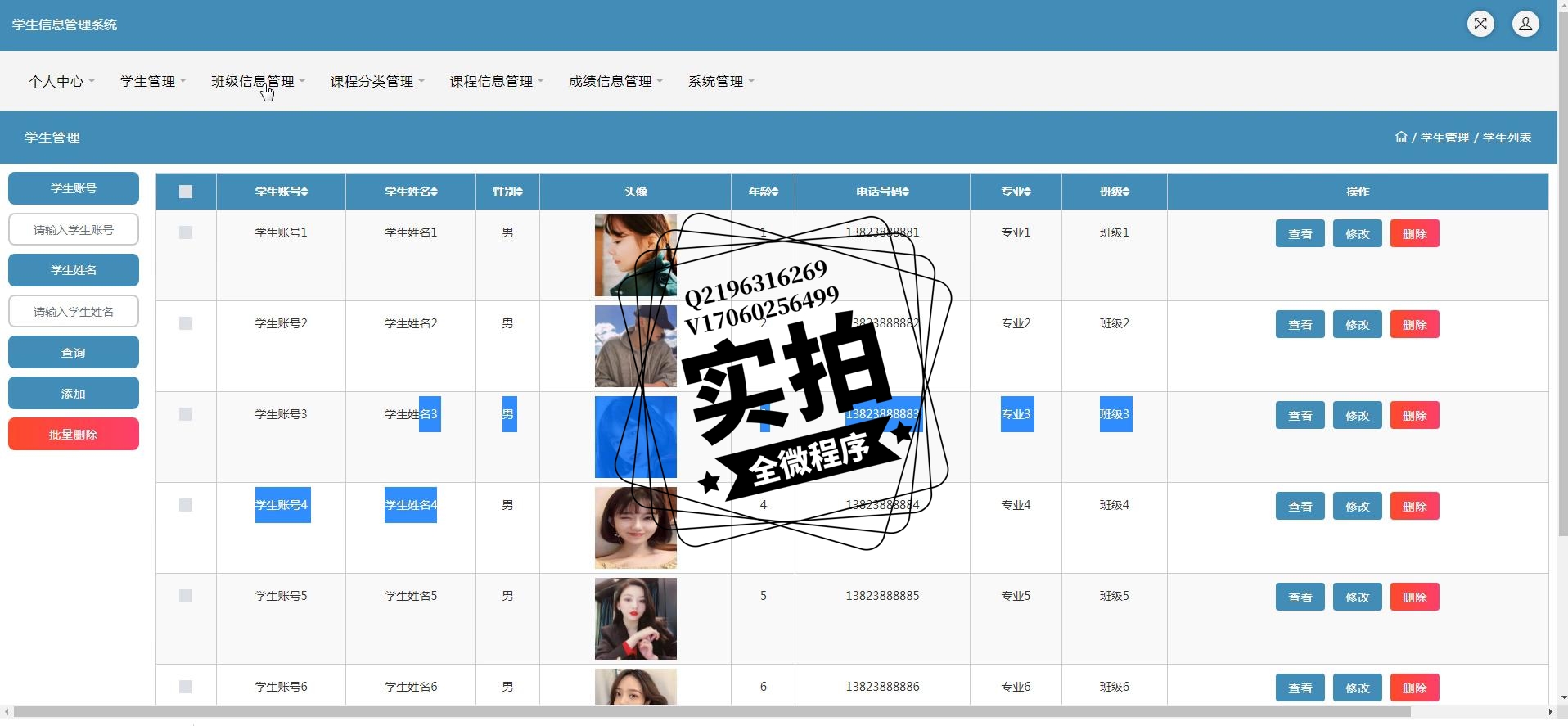The height and width of the screenshot is (726, 1568).
Task: Edit 学生账号1 with 修改 button
Action: click(x=1358, y=233)
